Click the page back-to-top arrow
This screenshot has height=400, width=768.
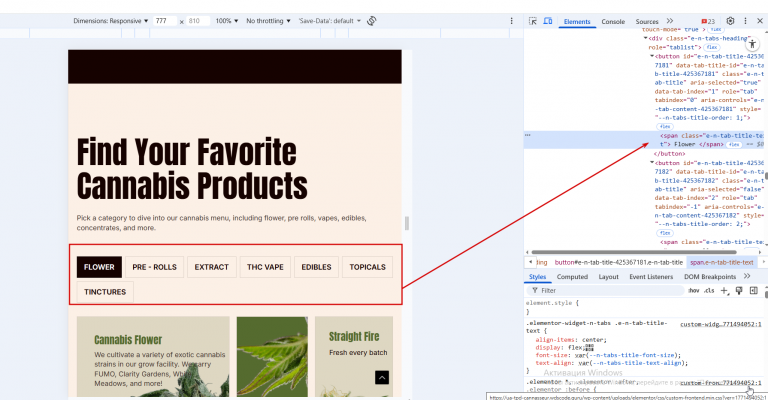(x=382, y=377)
